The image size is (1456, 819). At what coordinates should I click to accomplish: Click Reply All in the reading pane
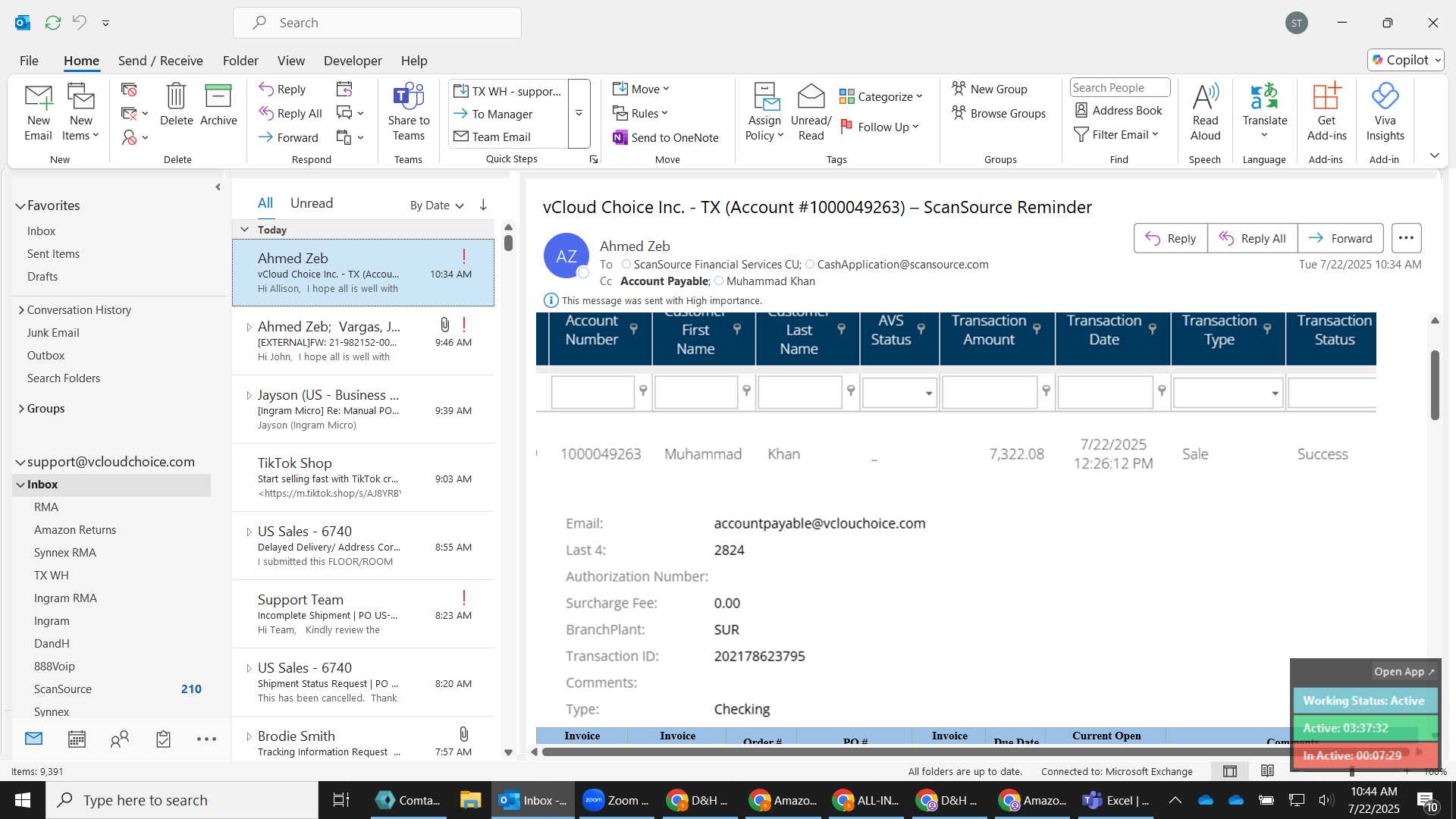pos(1252,238)
